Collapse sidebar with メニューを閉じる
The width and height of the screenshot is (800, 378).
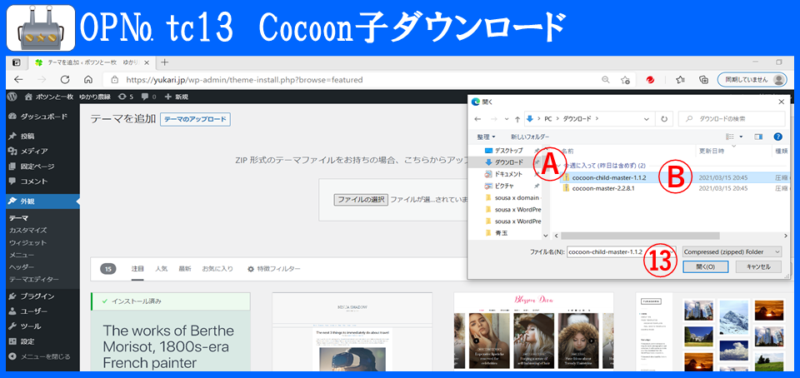pos(40,357)
